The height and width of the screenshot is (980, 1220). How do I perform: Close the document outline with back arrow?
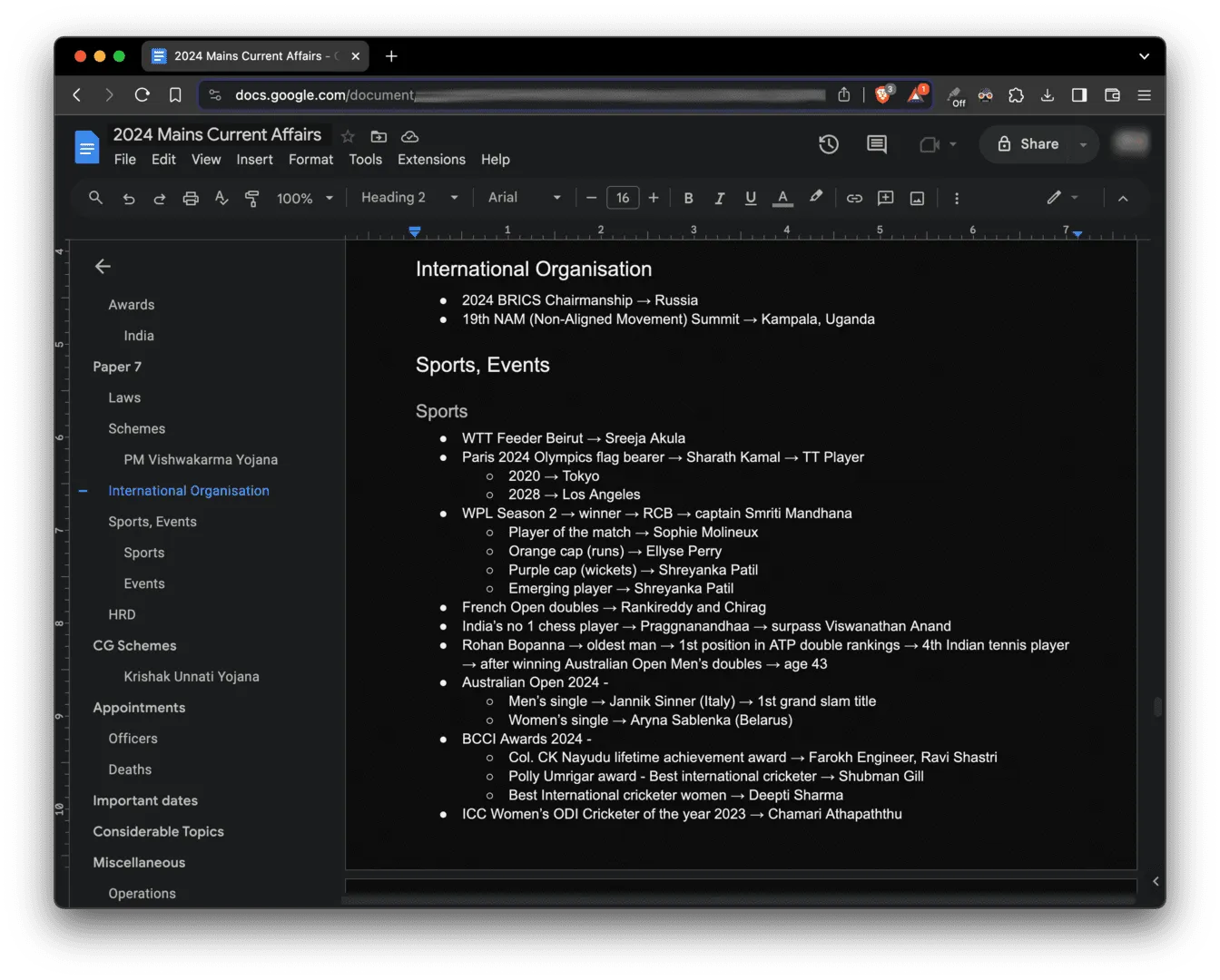point(103,267)
